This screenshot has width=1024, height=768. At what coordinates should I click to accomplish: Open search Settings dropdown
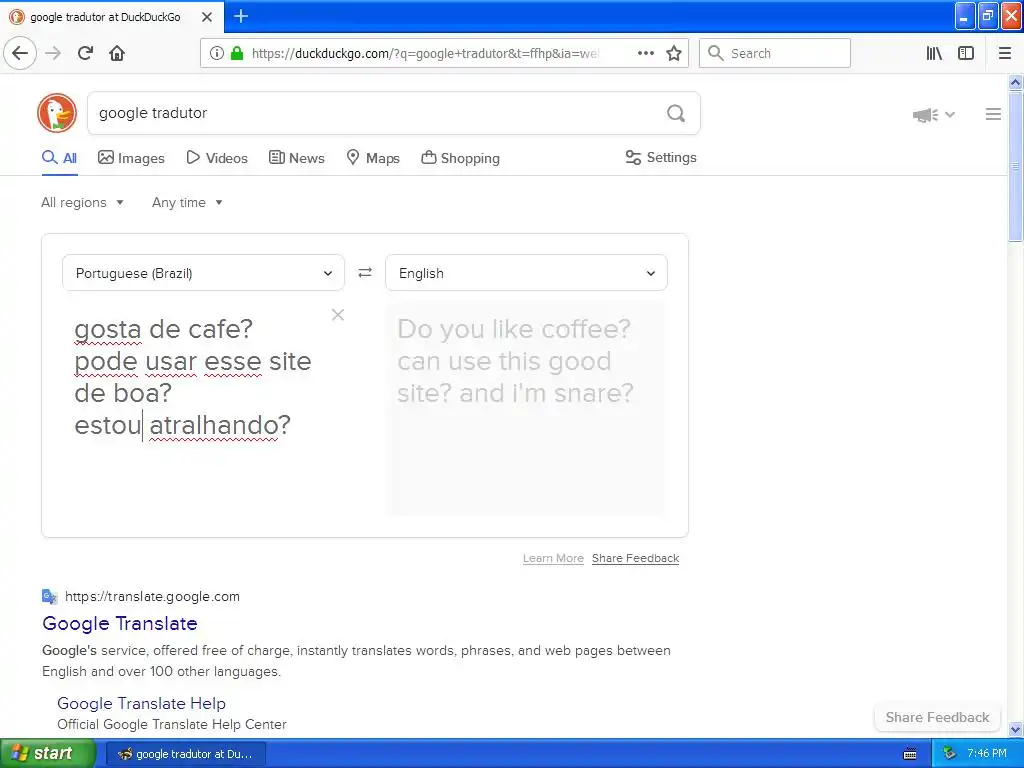[x=661, y=157]
